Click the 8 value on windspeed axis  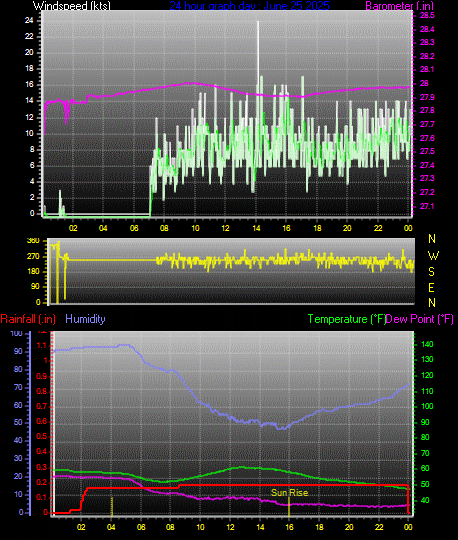(32, 149)
